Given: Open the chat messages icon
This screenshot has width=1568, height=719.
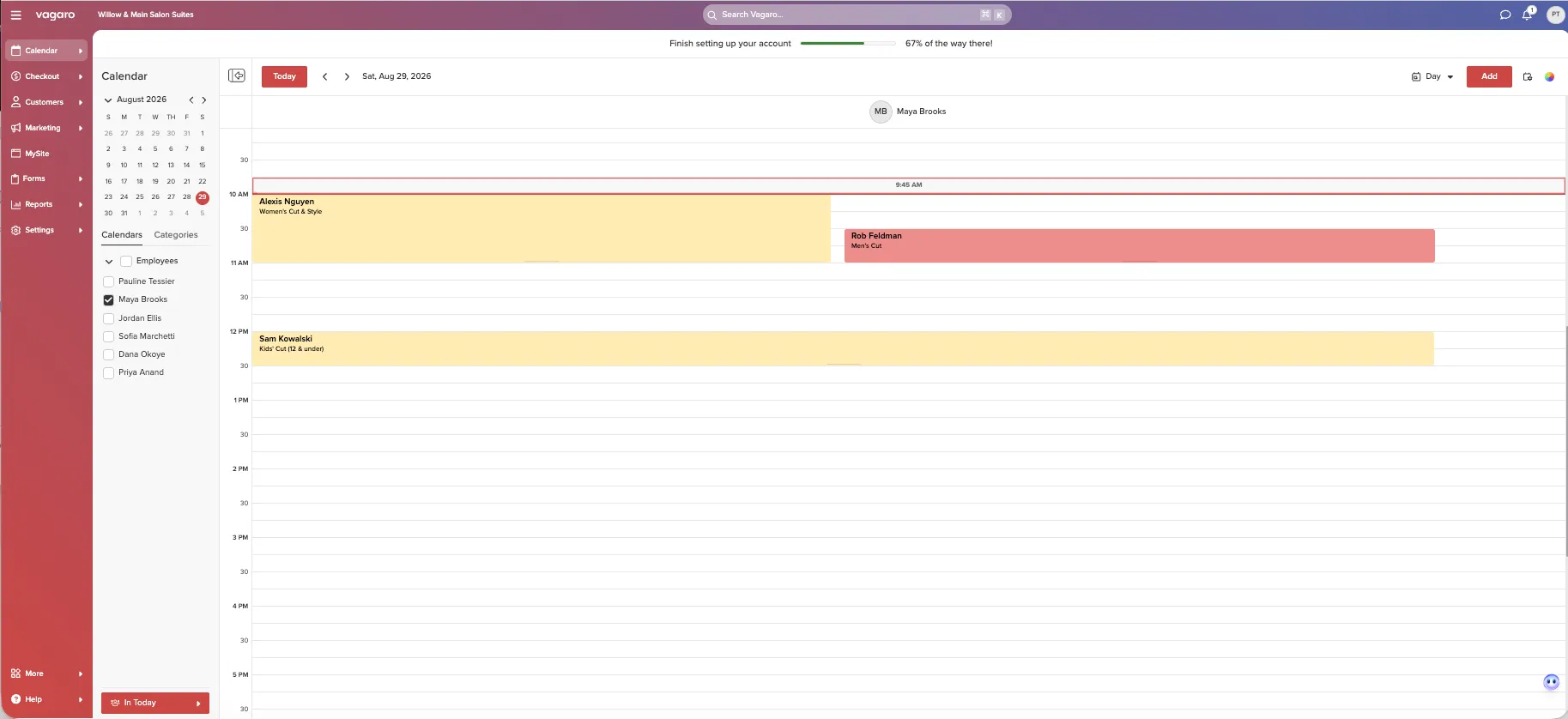Looking at the screenshot, I should [x=1504, y=15].
